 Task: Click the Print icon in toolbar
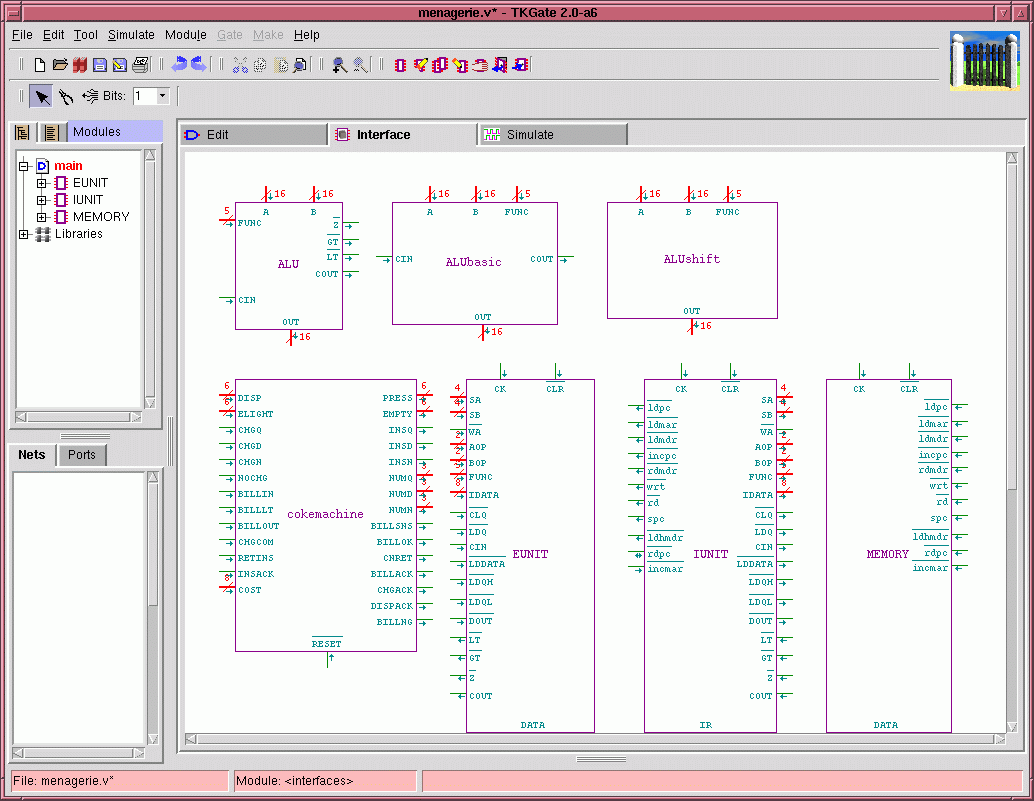140,65
